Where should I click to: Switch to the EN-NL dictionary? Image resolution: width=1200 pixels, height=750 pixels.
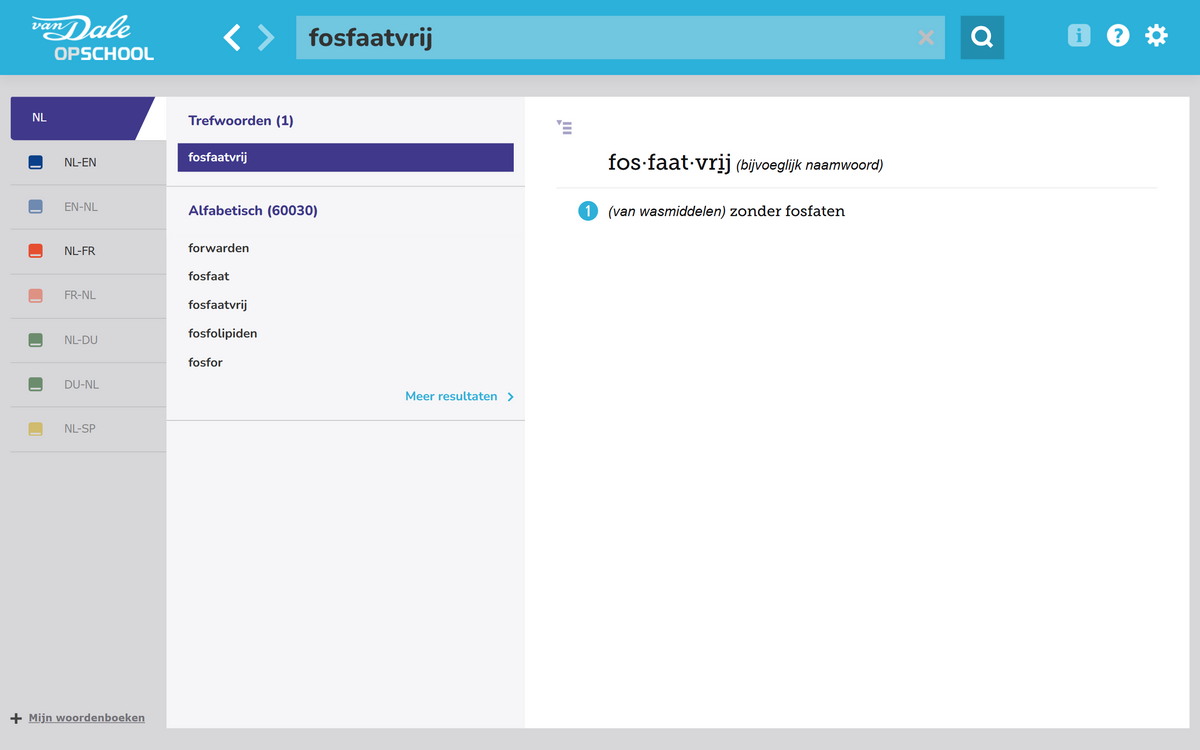point(88,207)
